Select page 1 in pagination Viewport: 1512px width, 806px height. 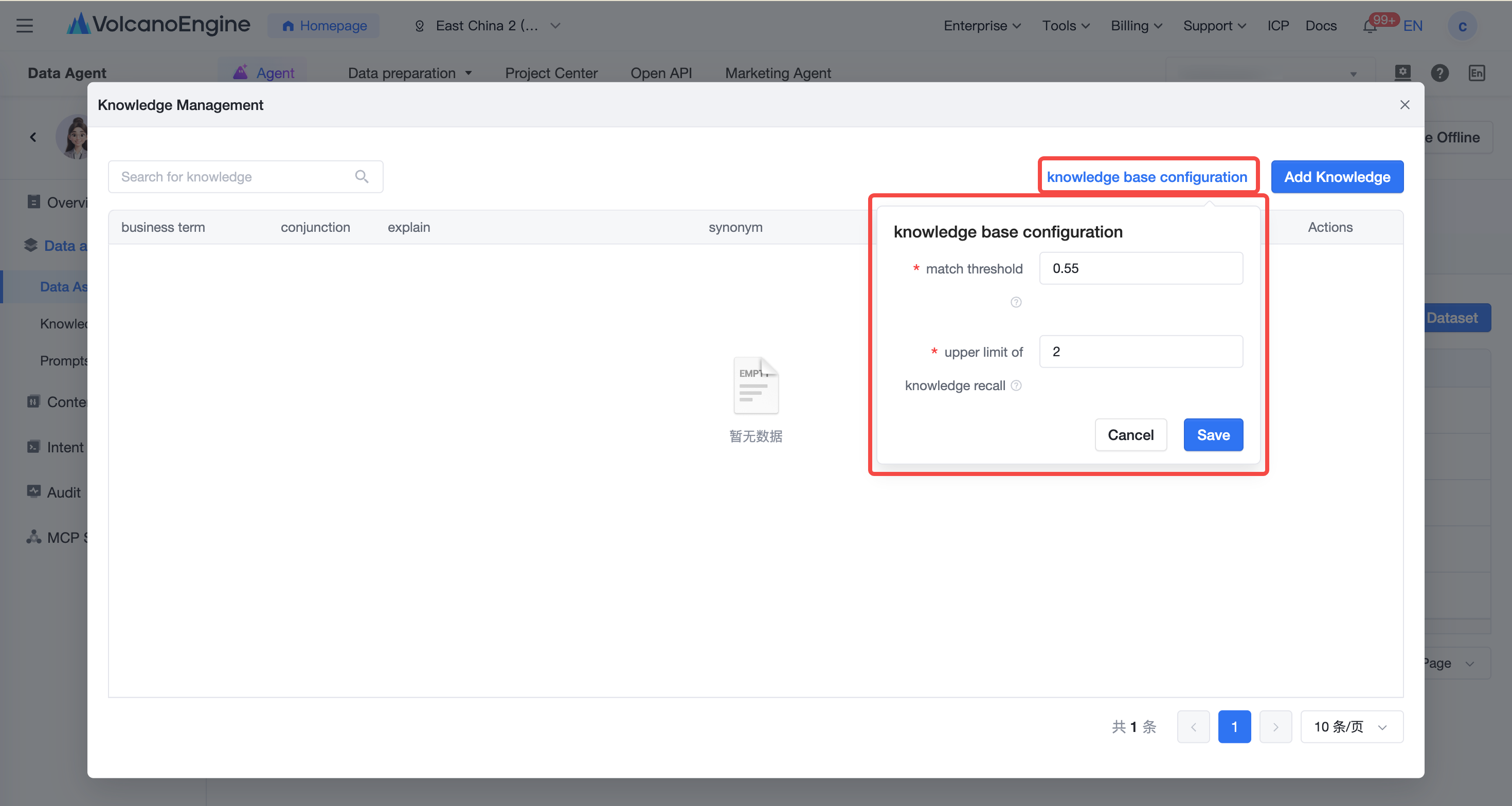[x=1234, y=727]
